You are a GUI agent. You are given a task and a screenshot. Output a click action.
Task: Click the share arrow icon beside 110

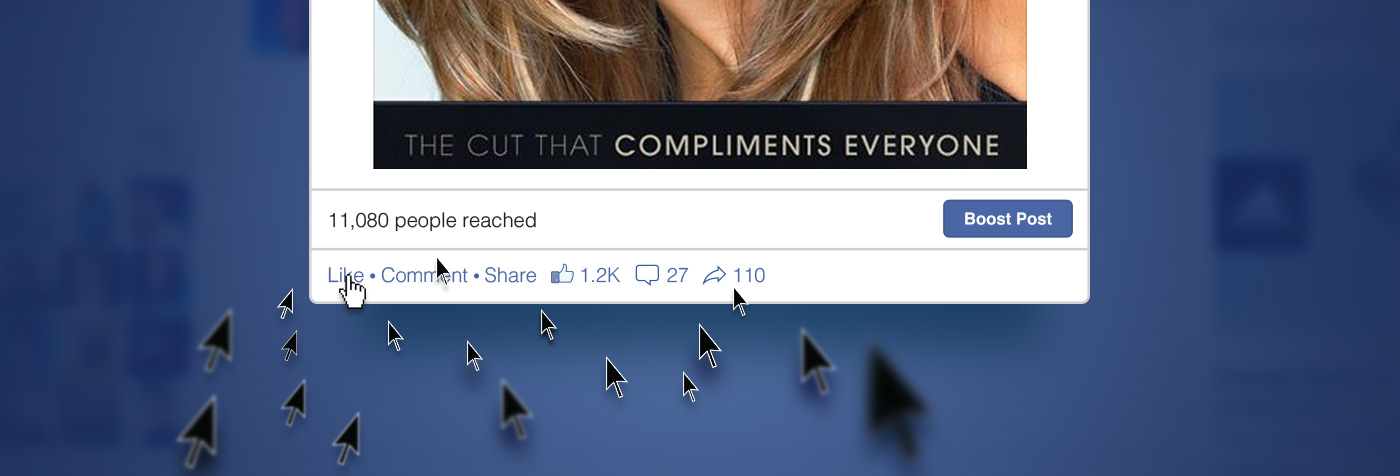[x=714, y=275]
